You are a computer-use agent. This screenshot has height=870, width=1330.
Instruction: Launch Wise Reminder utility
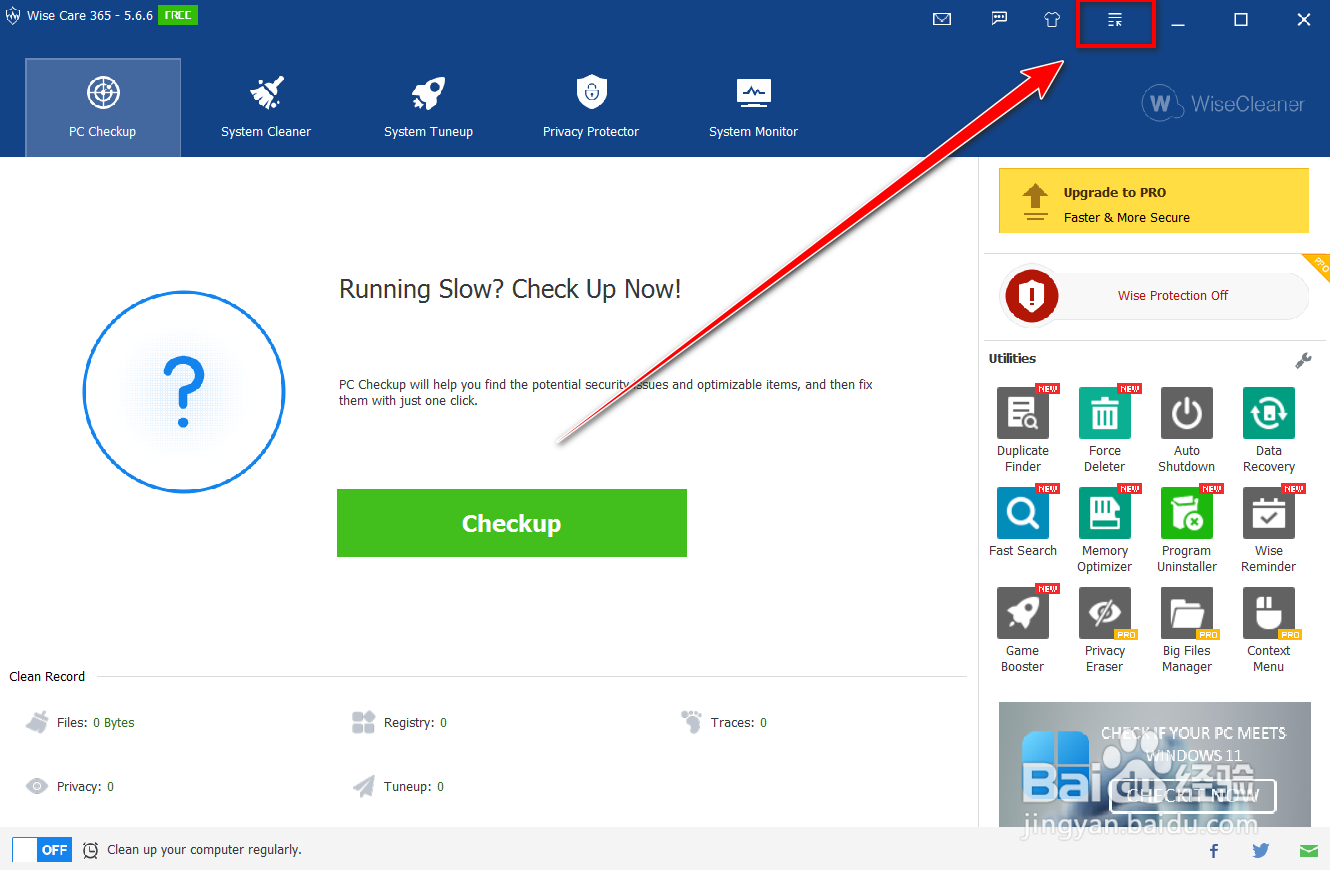click(1269, 531)
